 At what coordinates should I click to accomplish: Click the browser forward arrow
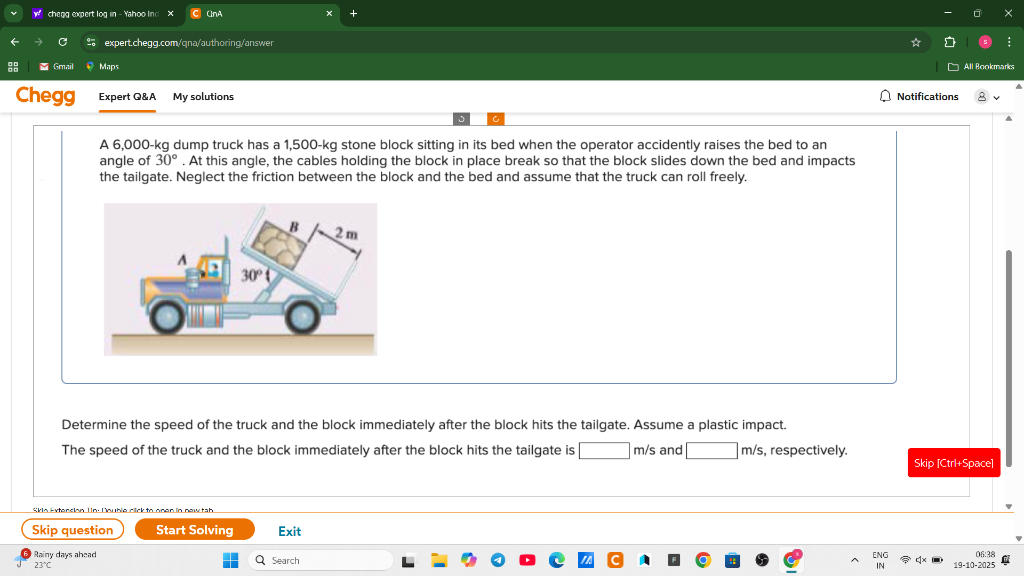39,42
